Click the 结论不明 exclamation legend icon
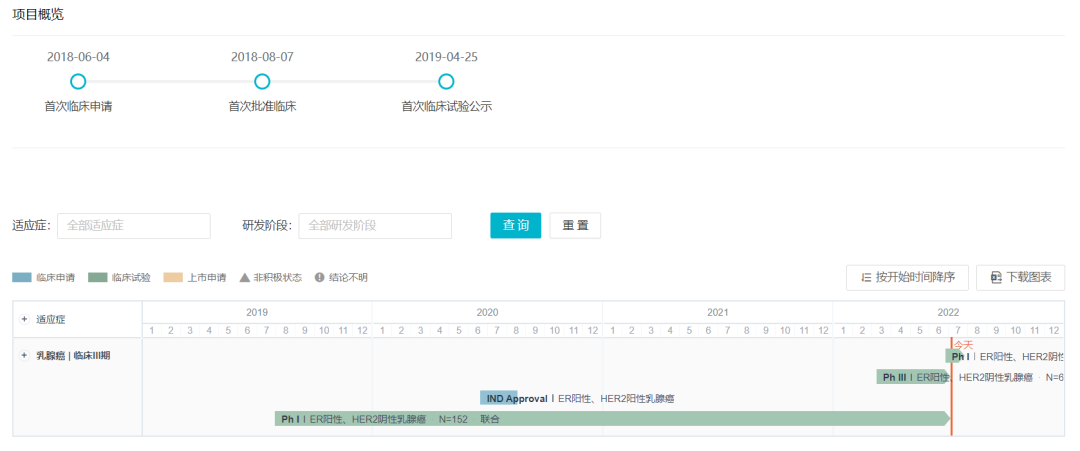 [x=320, y=277]
